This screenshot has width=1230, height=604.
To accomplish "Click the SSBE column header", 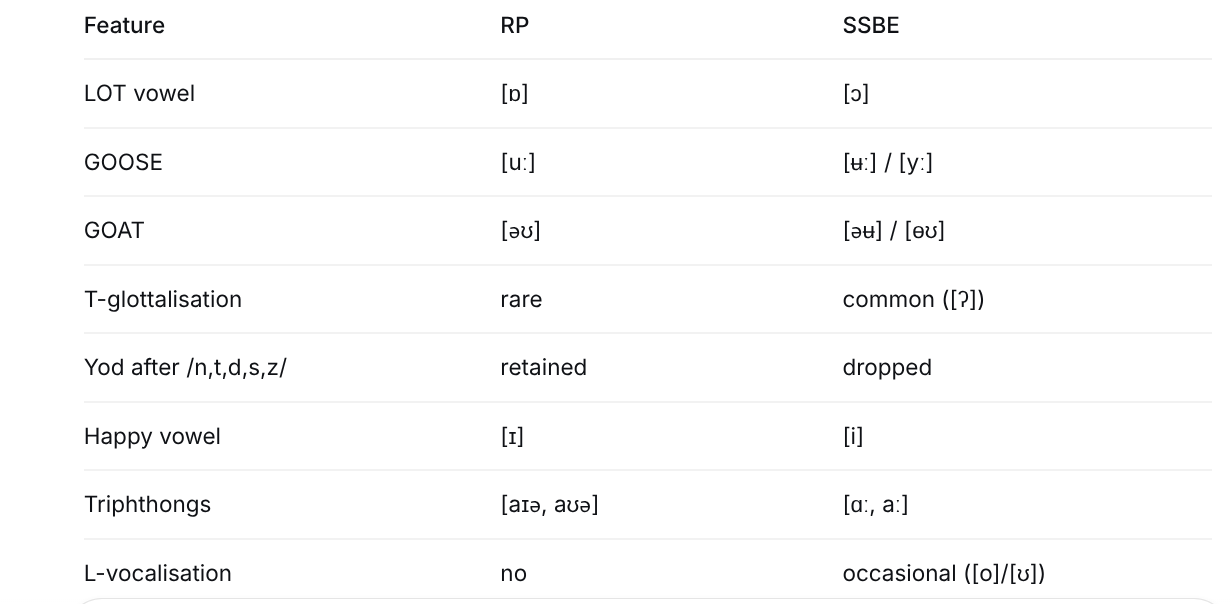I will tap(871, 25).
